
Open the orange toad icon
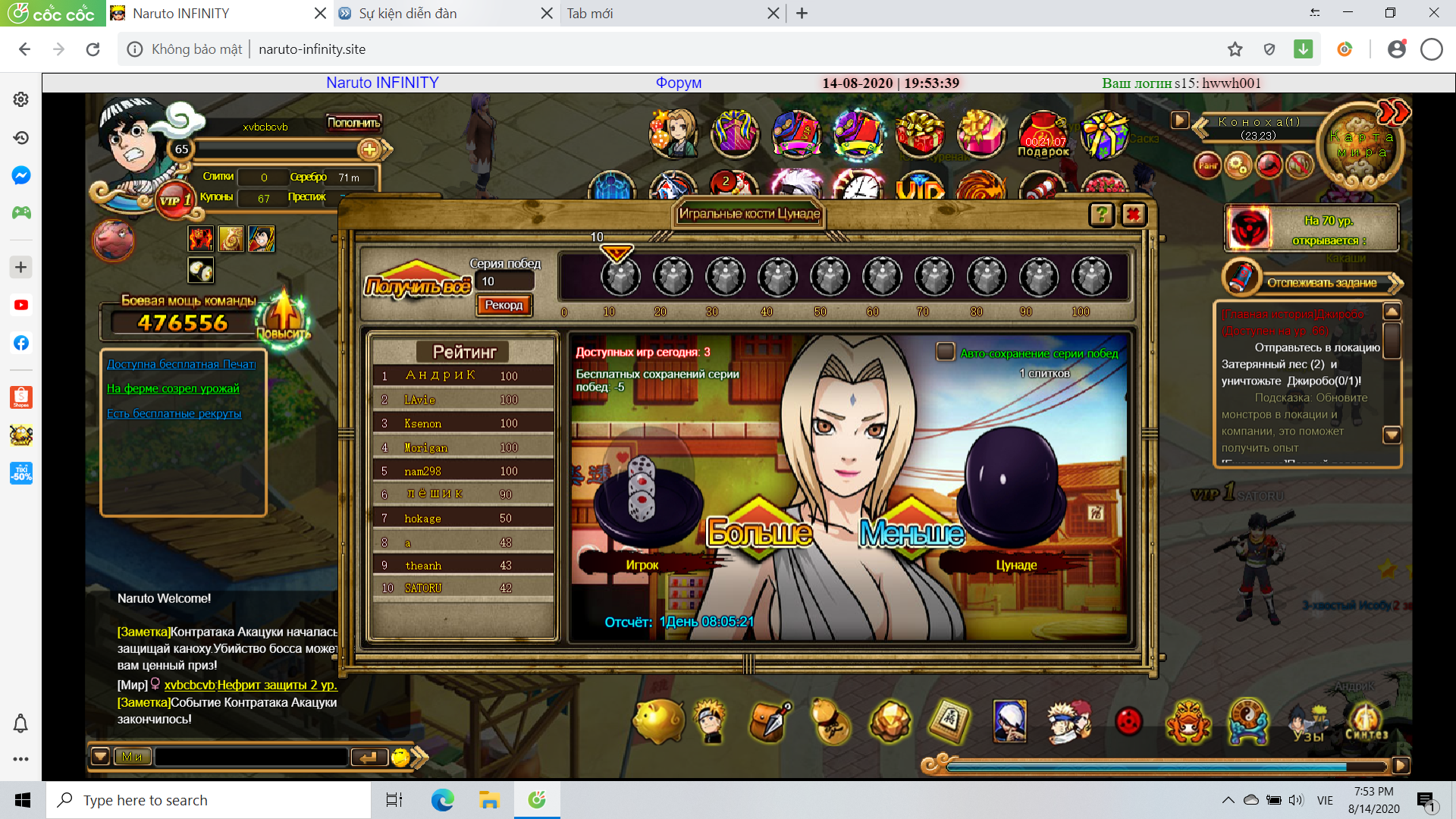pos(1188,721)
